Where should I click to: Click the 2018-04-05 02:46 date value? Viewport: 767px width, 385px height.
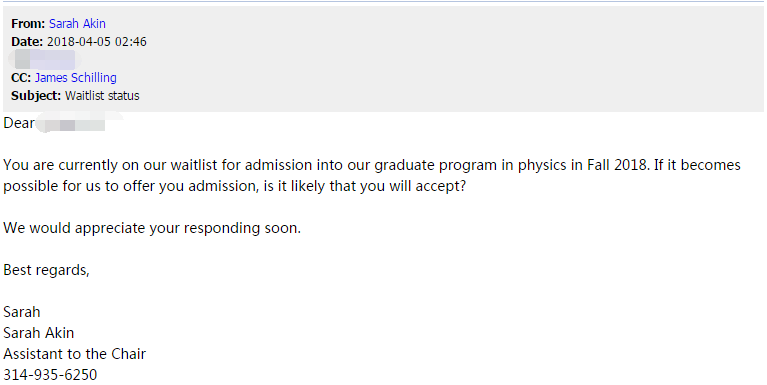(96, 42)
